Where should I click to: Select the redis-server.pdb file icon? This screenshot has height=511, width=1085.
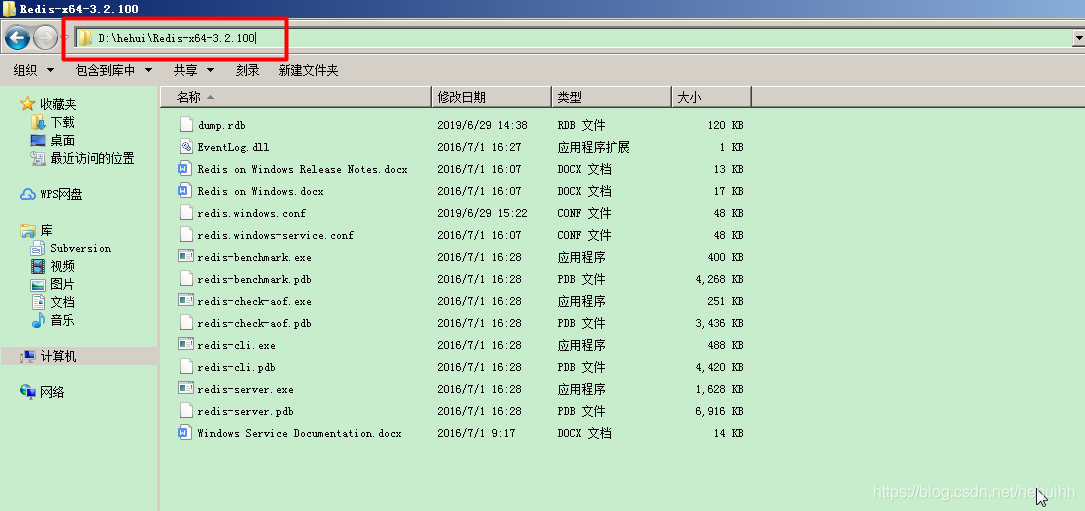coord(185,411)
